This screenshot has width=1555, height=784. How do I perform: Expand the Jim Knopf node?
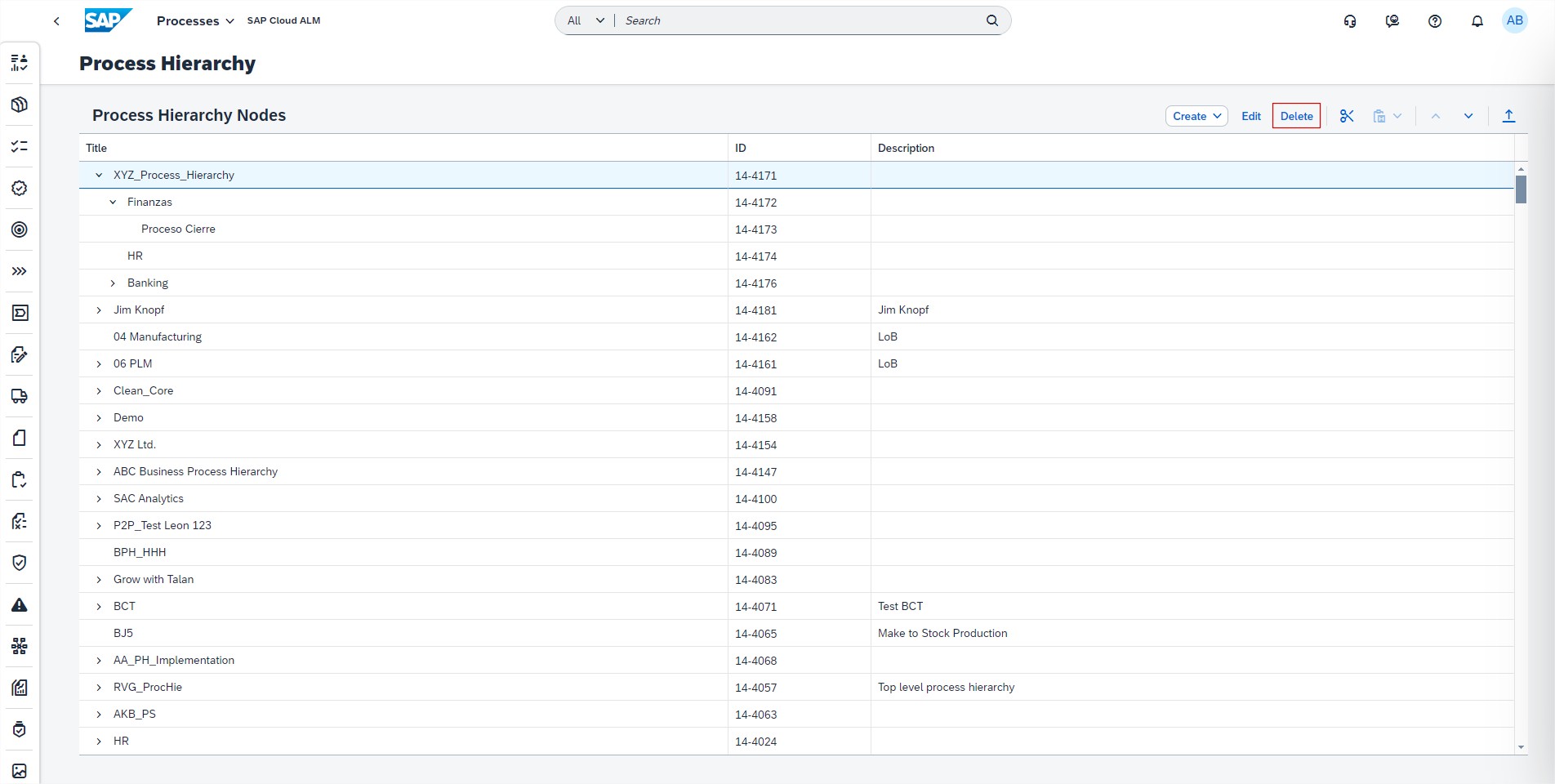pos(99,310)
